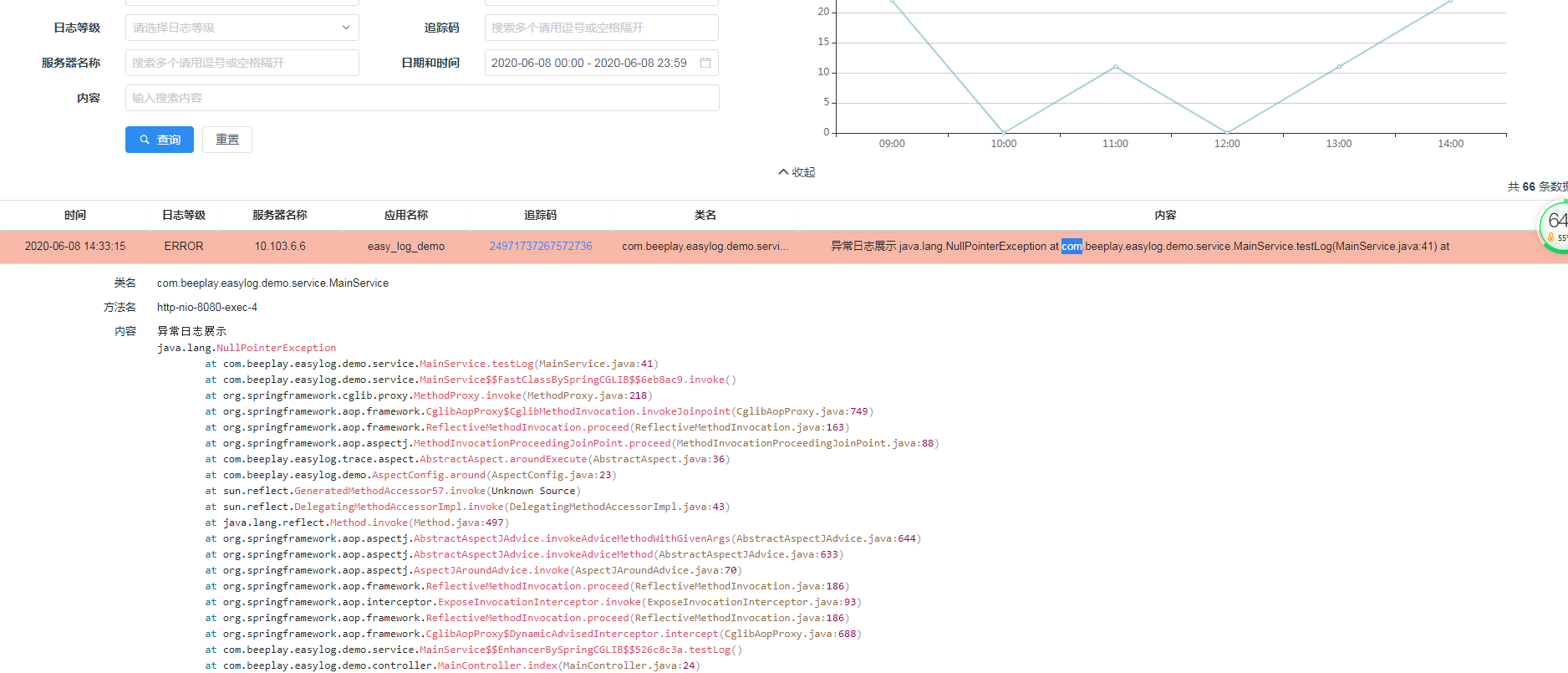Click the 重置 reset button
The width and height of the screenshot is (1568, 673).
(x=227, y=140)
